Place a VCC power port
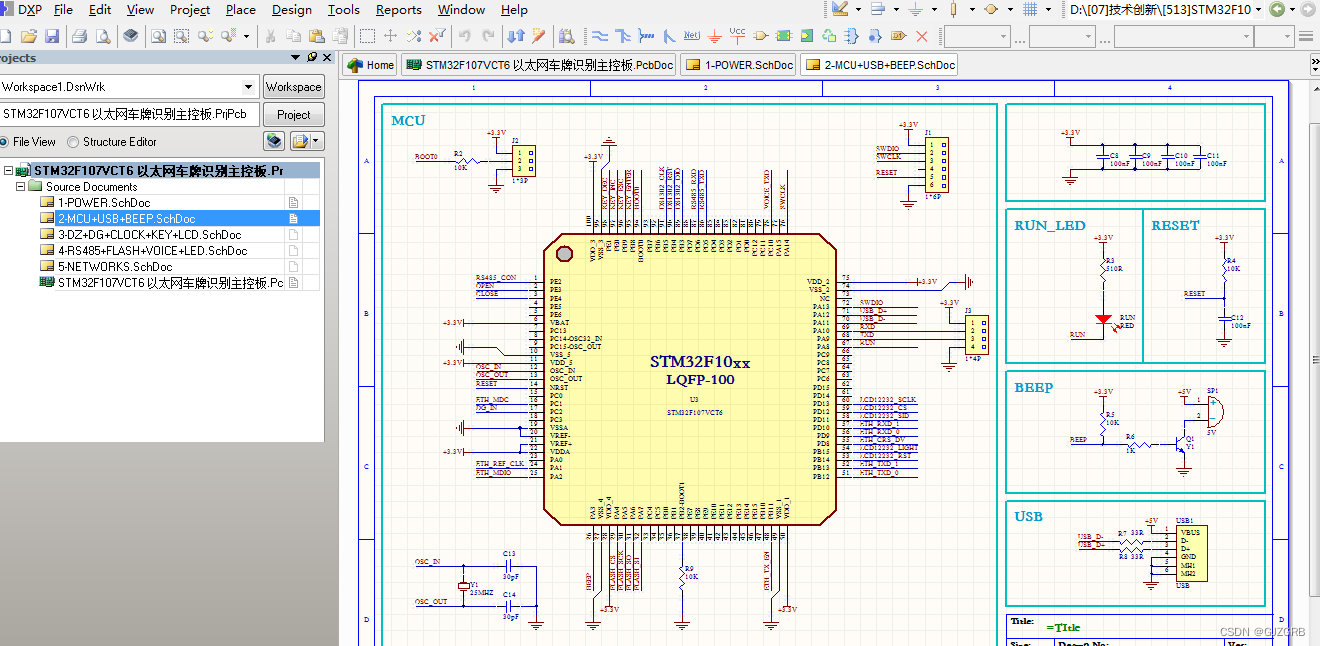This screenshot has height=646, width=1320. coord(737,36)
